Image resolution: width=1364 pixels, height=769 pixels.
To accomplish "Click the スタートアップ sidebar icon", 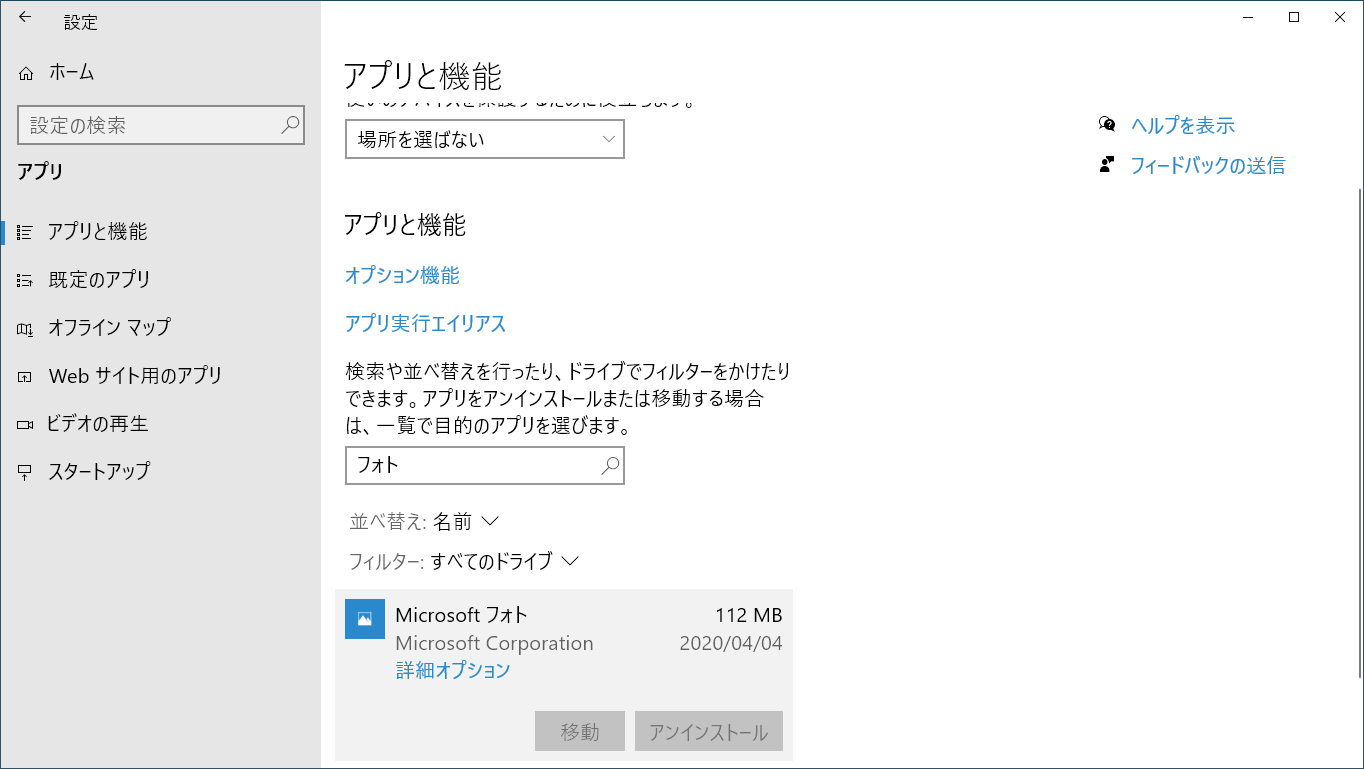I will tap(25, 472).
